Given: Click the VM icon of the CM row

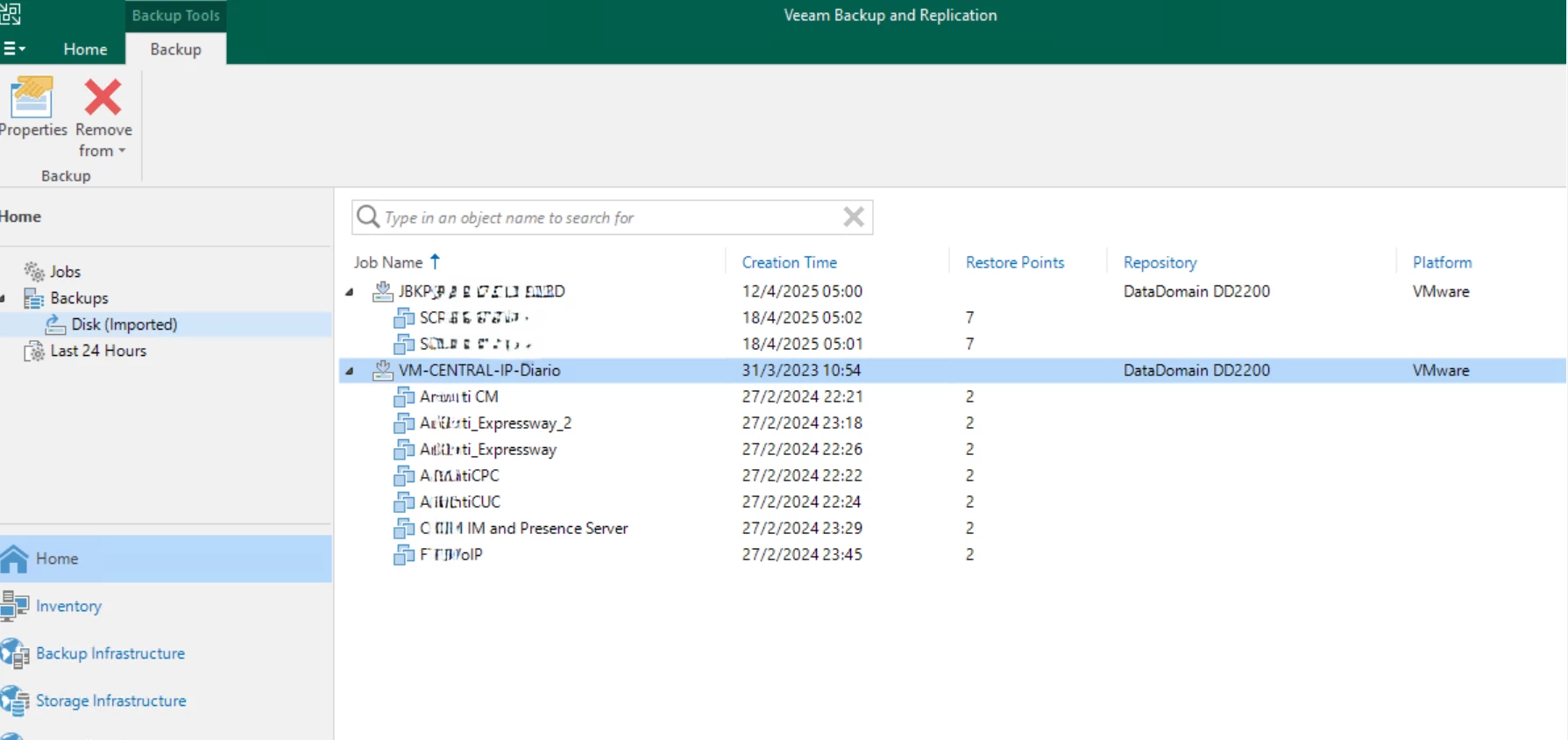Looking at the screenshot, I should tap(404, 396).
